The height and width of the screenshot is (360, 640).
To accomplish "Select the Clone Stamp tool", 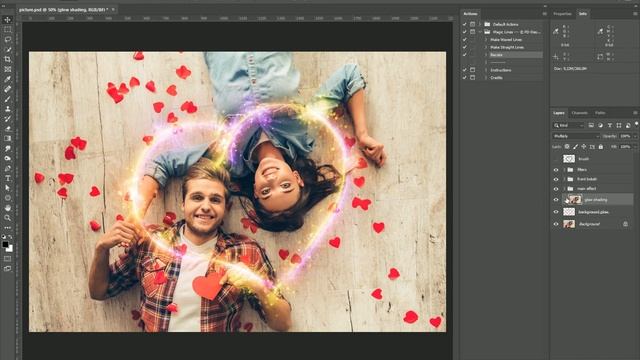I will [x=7, y=109].
